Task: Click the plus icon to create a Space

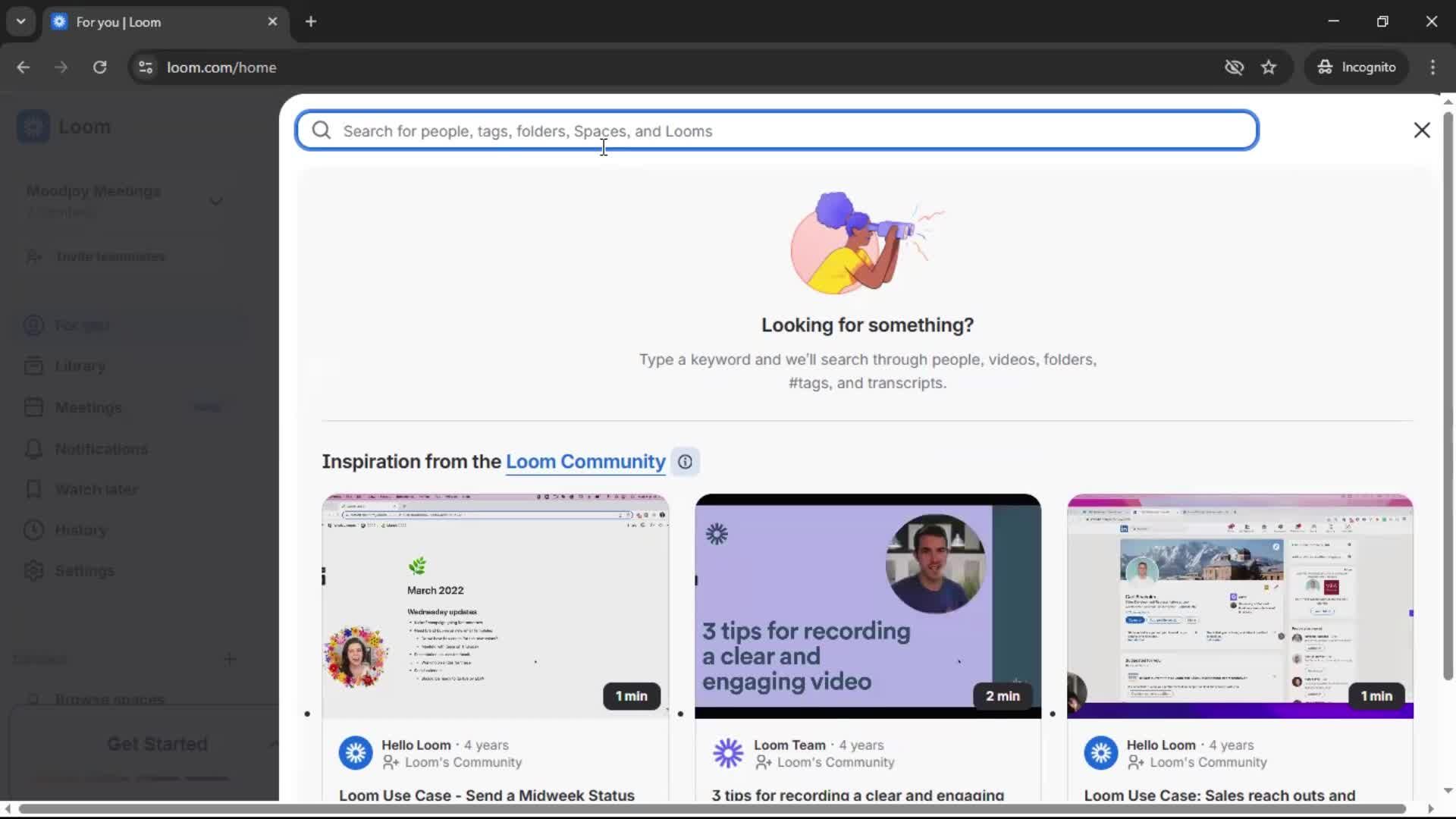Action: coord(231,659)
